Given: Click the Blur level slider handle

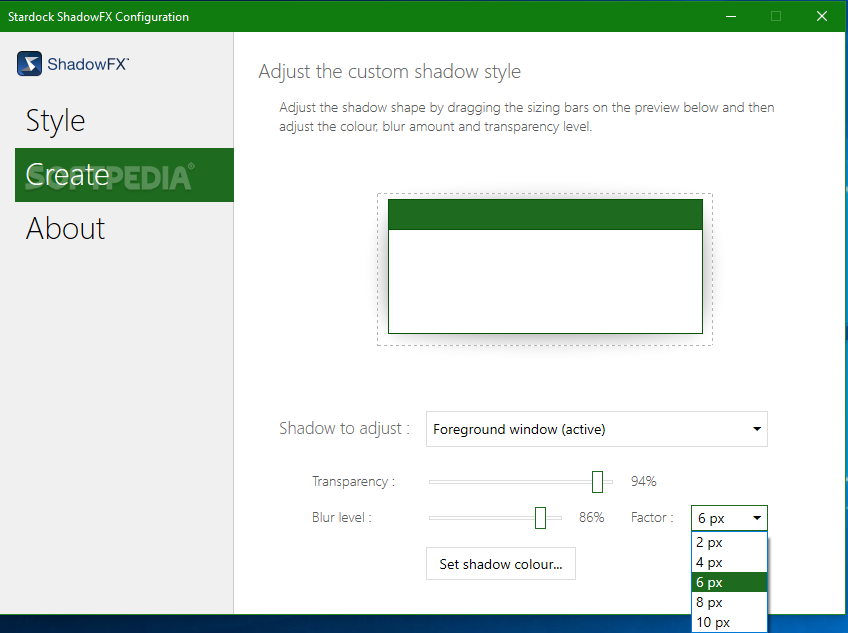Looking at the screenshot, I should click(x=540, y=518).
